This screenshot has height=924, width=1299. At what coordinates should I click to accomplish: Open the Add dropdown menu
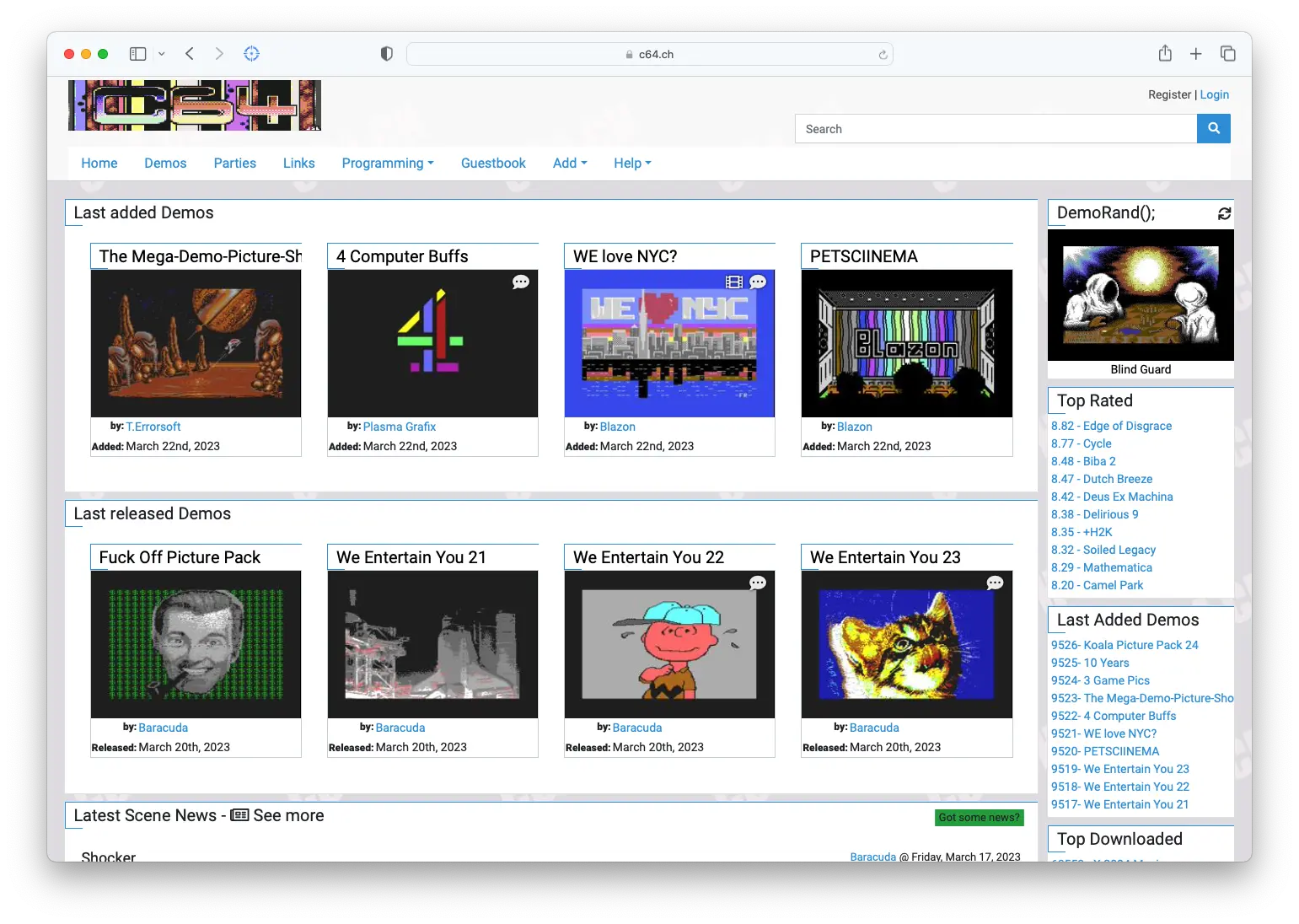tap(569, 164)
